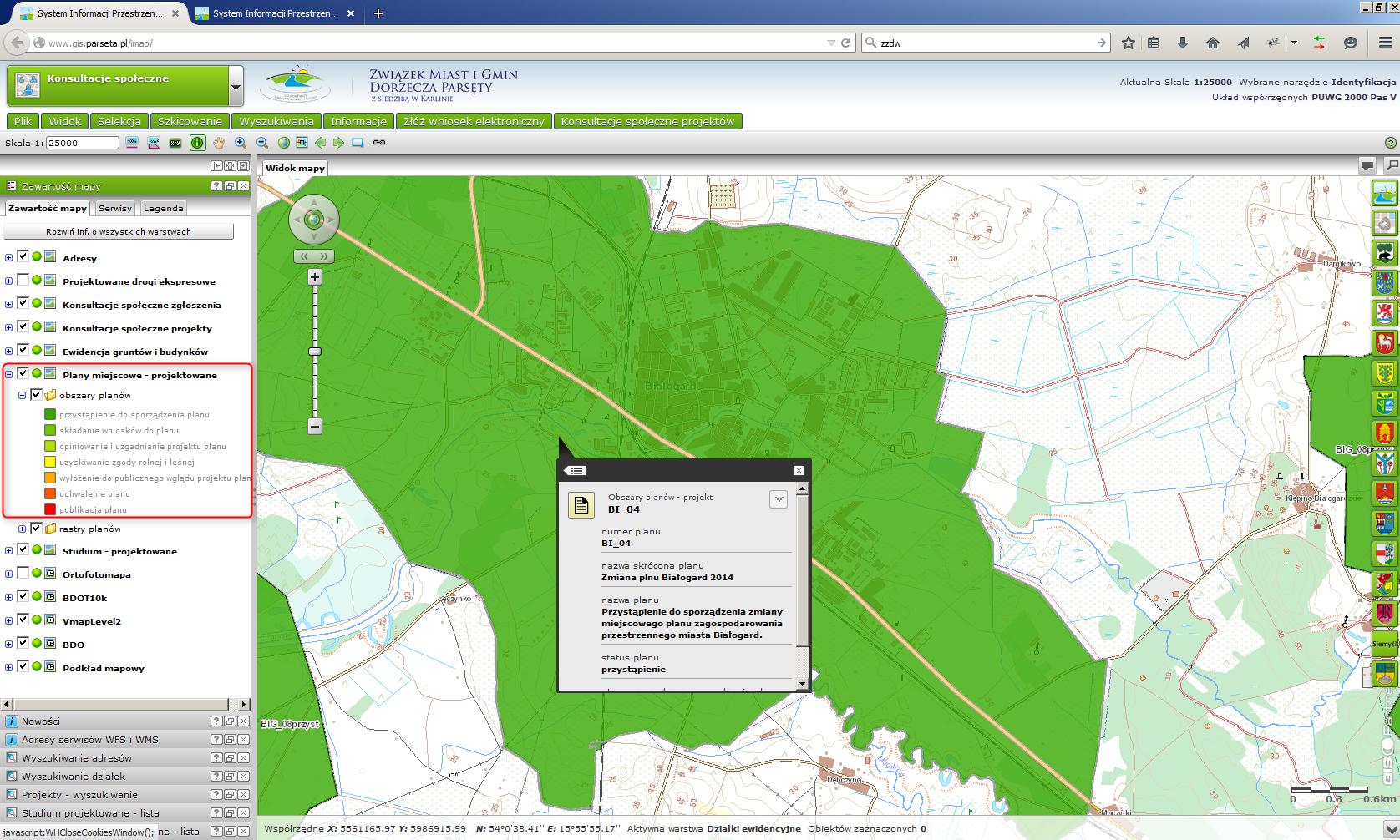The height and width of the screenshot is (840, 1400).
Task: Open browser downloads arrow icon
Action: [1183, 43]
